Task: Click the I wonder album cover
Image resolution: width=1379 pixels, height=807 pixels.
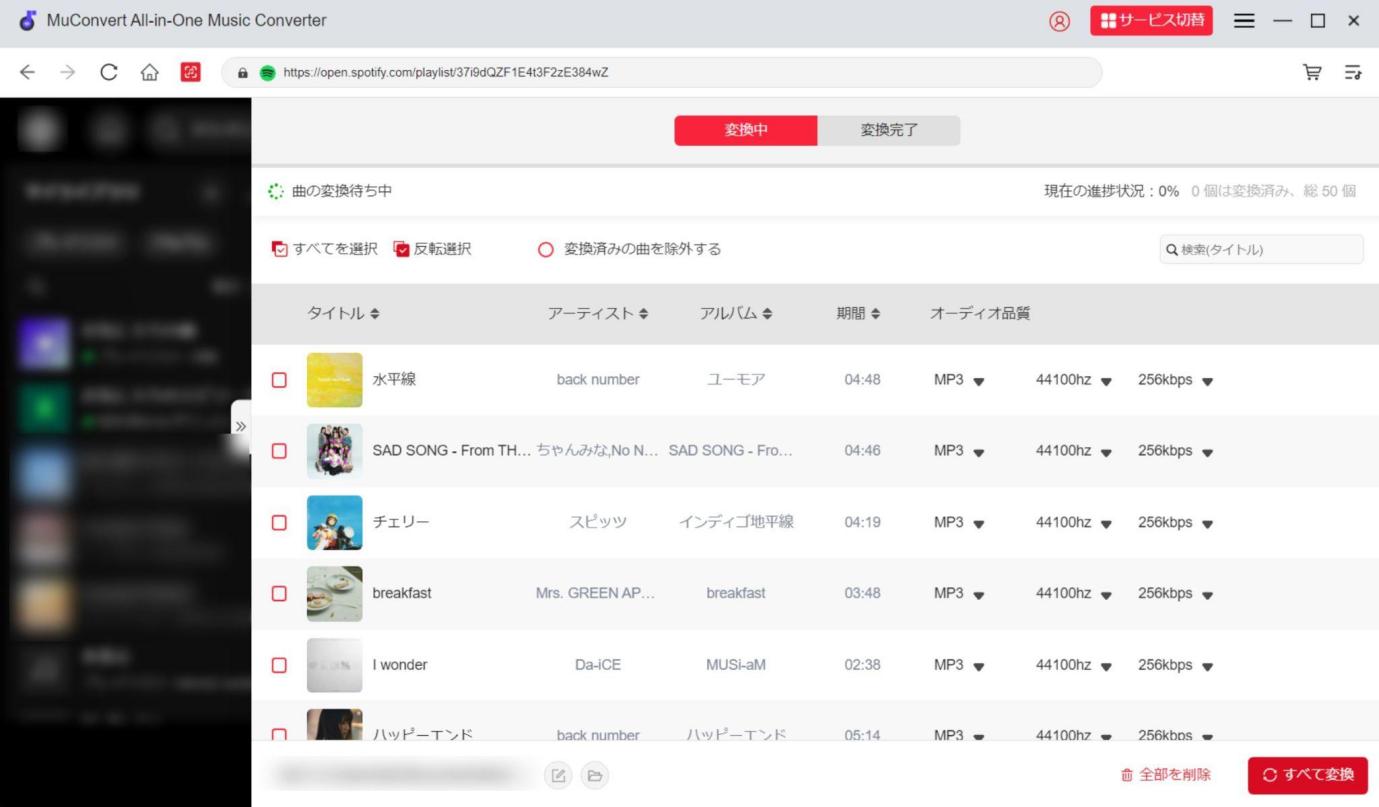Action: [334, 665]
